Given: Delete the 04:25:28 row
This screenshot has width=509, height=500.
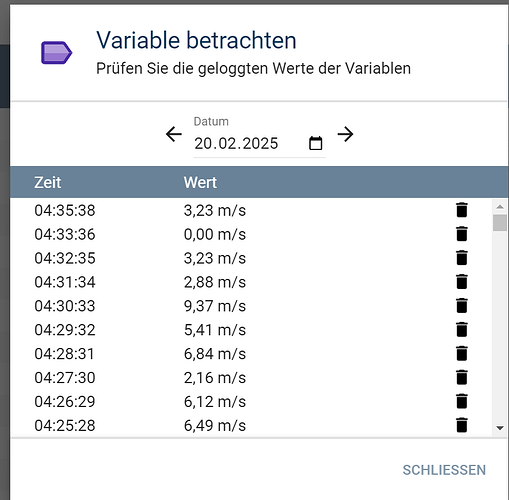Looking at the screenshot, I should [462, 425].
